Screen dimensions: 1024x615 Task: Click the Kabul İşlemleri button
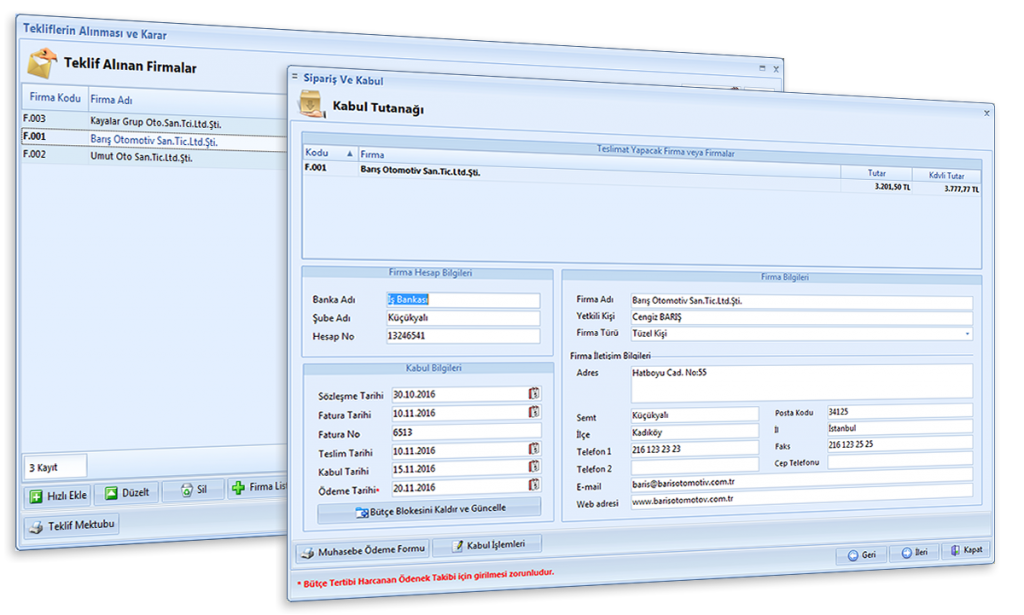tap(487, 545)
